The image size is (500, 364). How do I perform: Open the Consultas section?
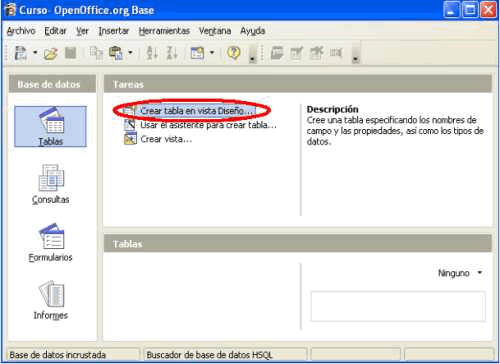(51, 184)
